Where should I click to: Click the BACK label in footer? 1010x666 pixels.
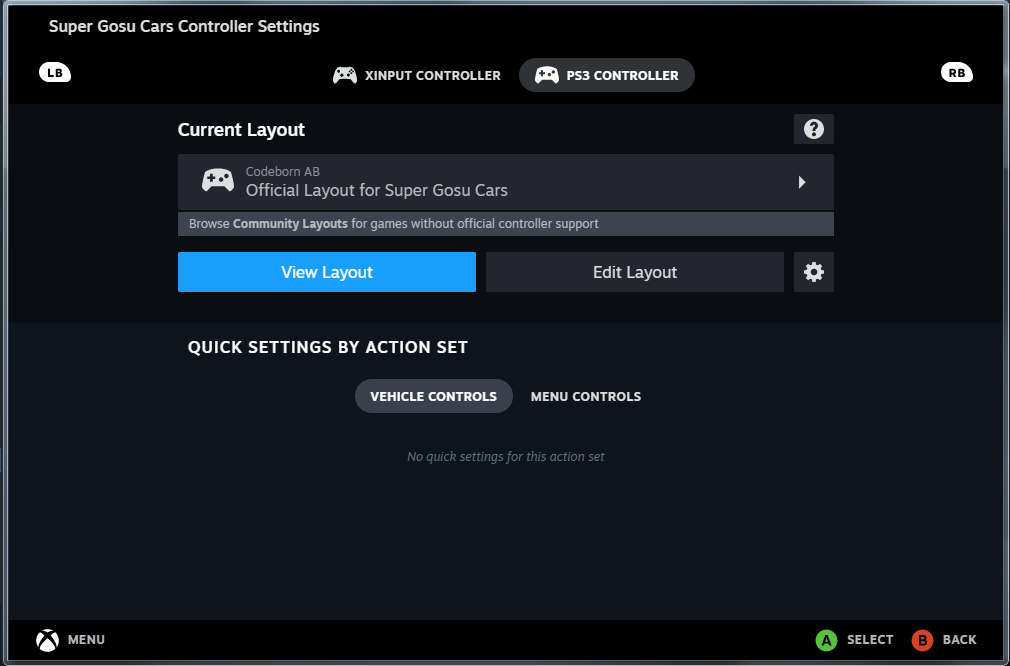959,640
